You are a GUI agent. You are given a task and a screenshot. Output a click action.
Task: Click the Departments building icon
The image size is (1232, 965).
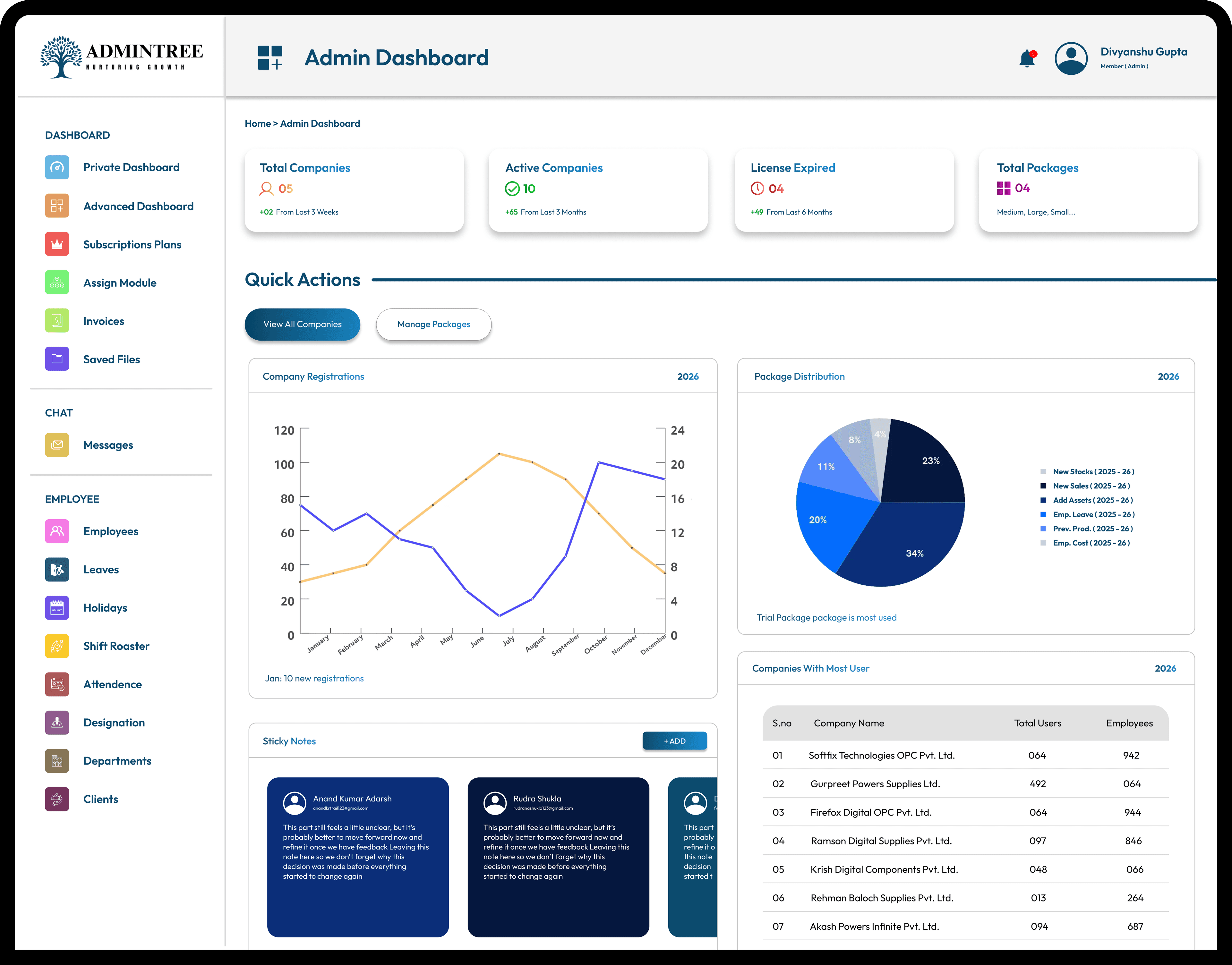tap(57, 761)
